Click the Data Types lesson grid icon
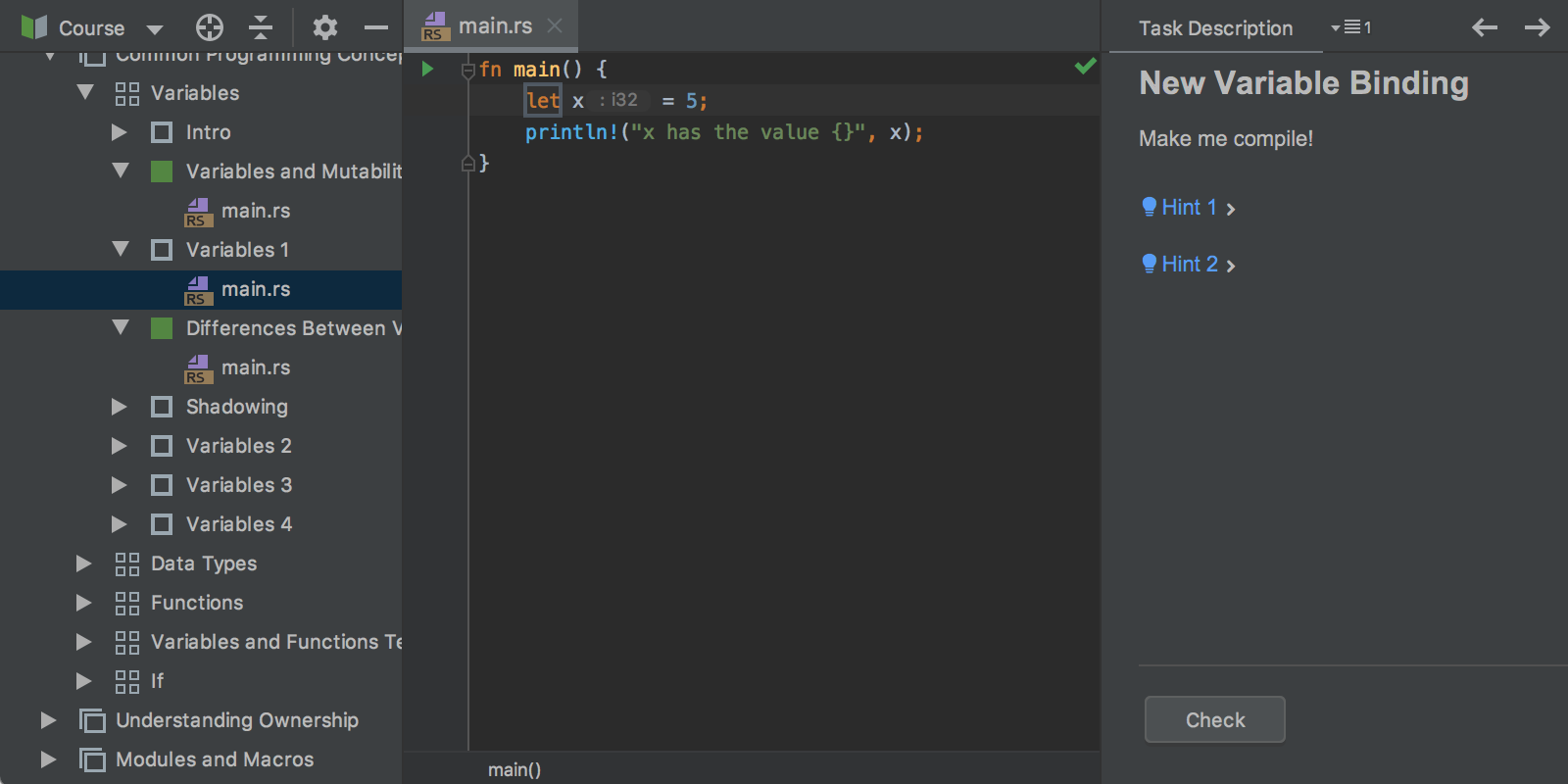The image size is (1568, 784). pos(127,563)
